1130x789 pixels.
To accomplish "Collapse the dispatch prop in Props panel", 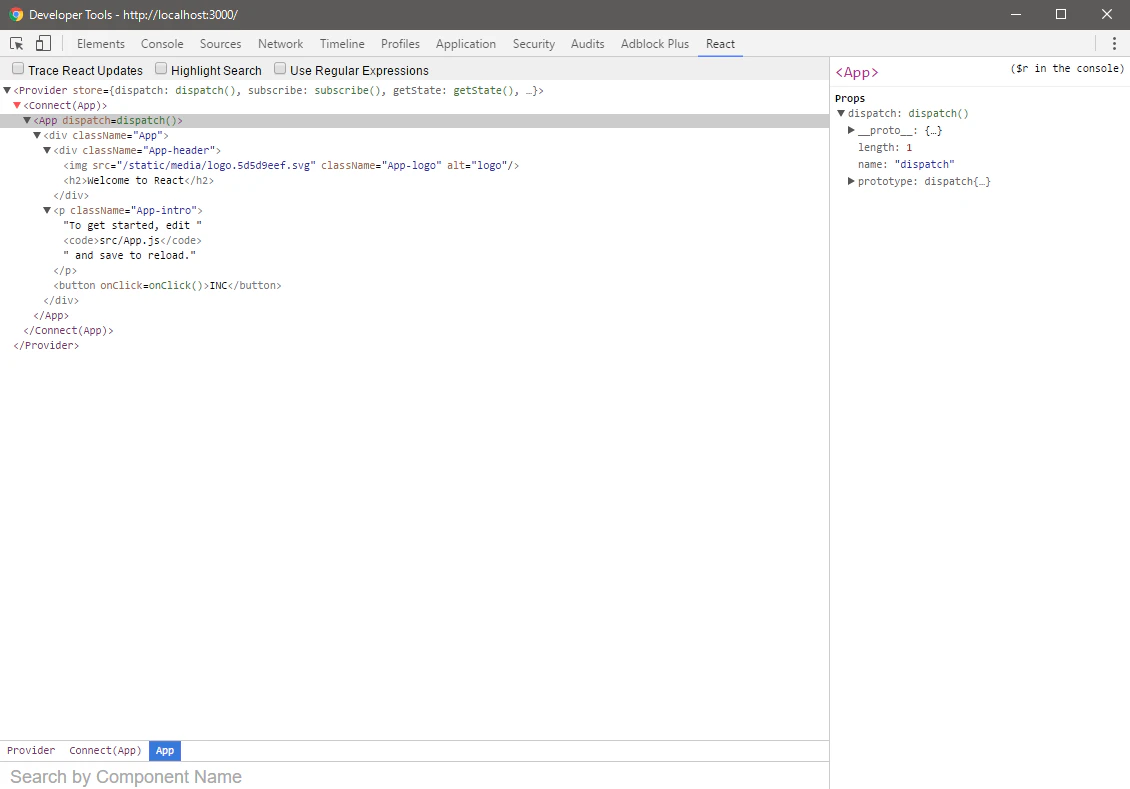I will click(841, 113).
